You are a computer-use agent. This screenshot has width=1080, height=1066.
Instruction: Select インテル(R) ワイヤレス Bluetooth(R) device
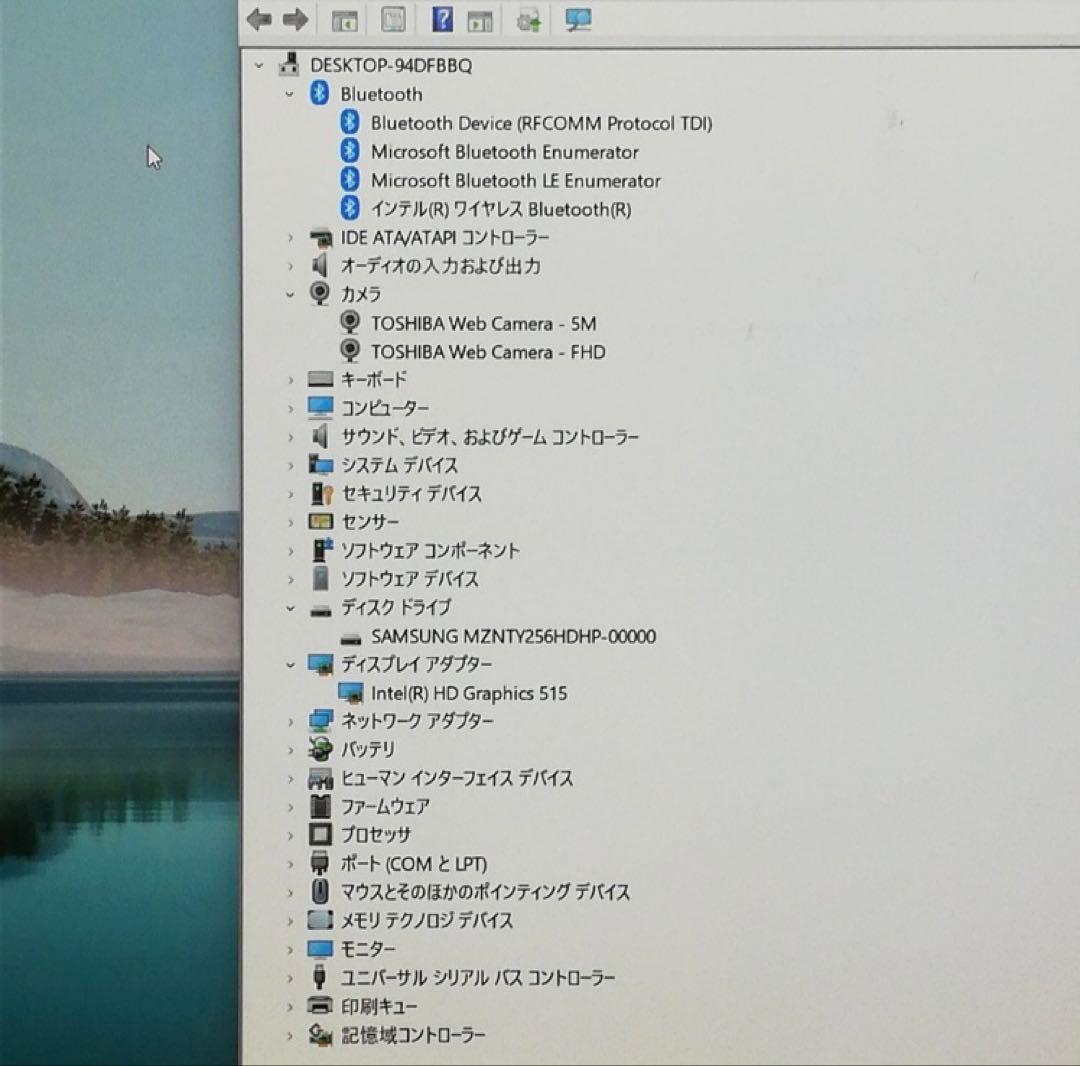[x=501, y=209]
